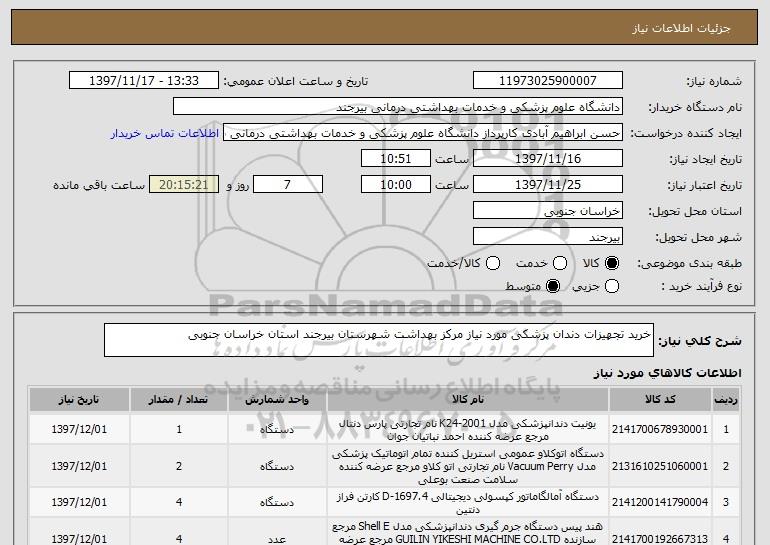770x545 pixels.
Task: Click need date 1397/12/01 in row 1
Action: pos(79,429)
